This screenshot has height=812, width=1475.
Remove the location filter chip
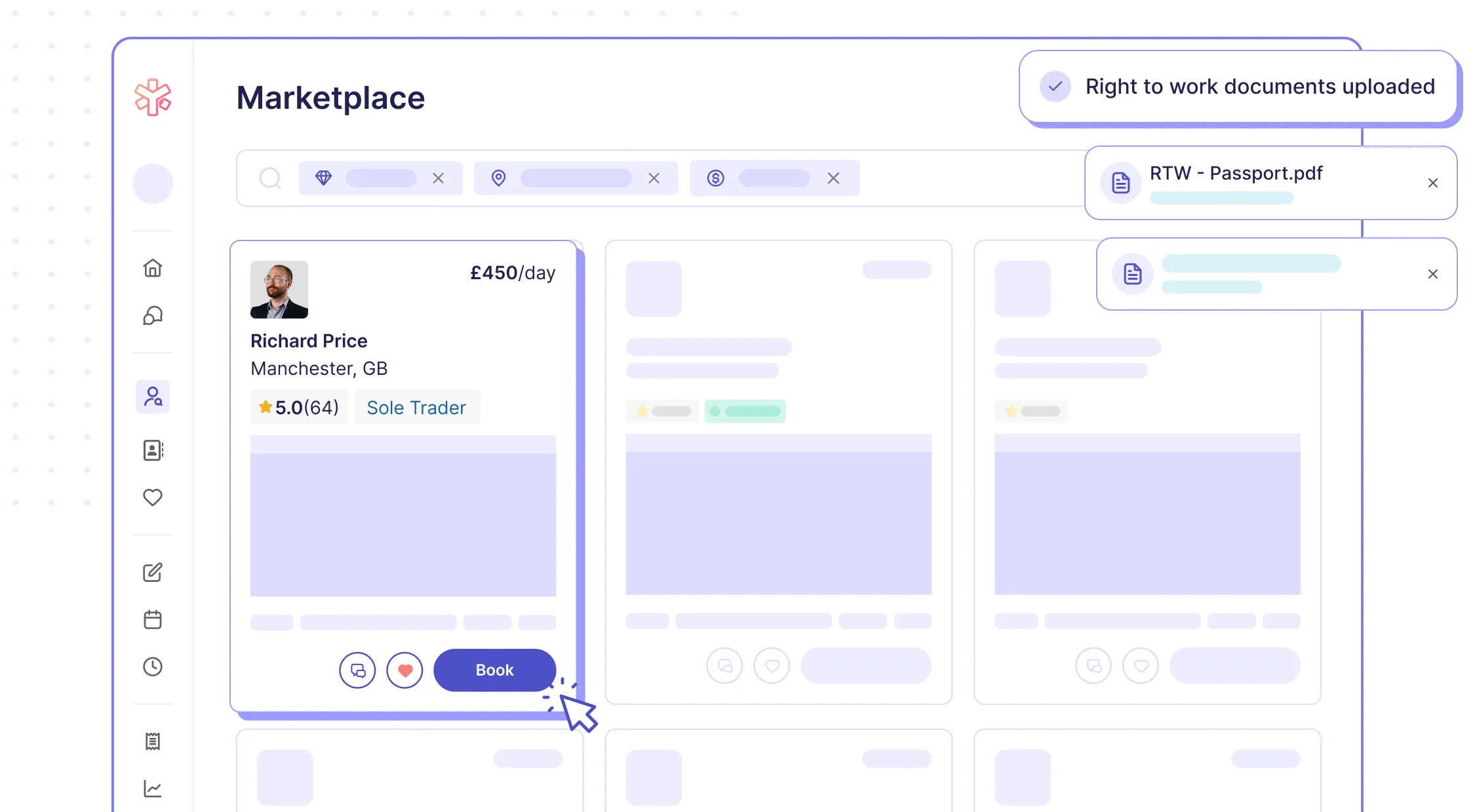coord(654,178)
